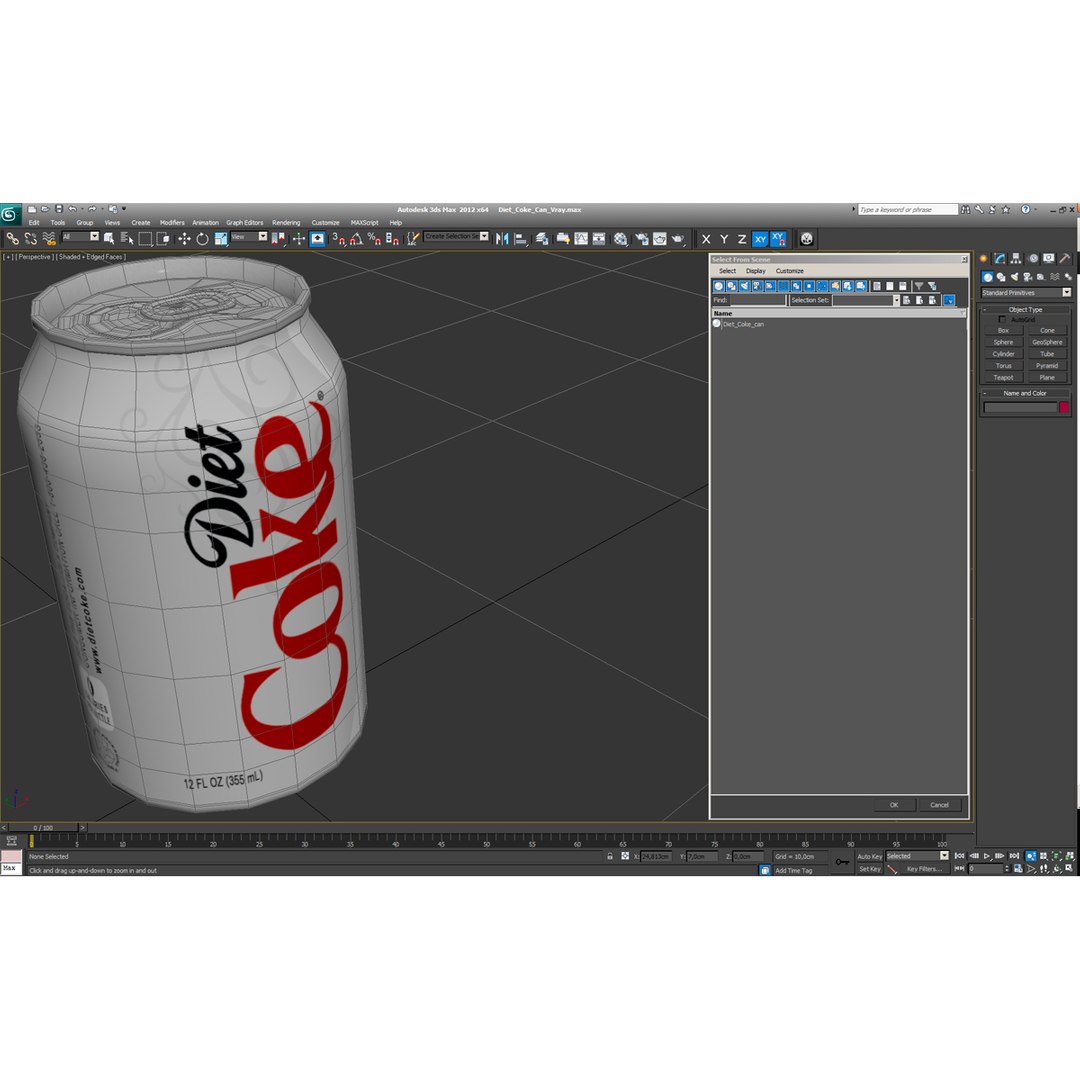Open the Motion command panel tab
This screenshot has height=1080, width=1080.
tap(1032, 259)
